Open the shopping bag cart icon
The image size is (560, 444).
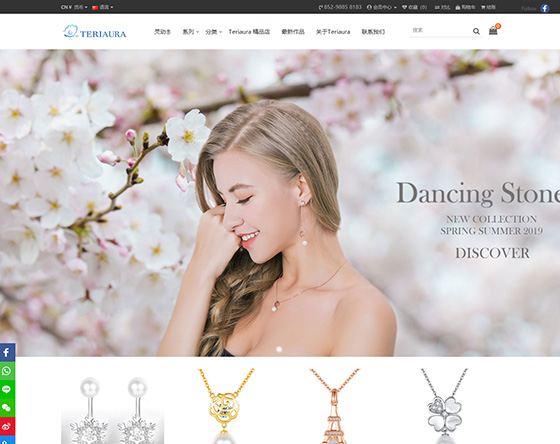coord(493,31)
